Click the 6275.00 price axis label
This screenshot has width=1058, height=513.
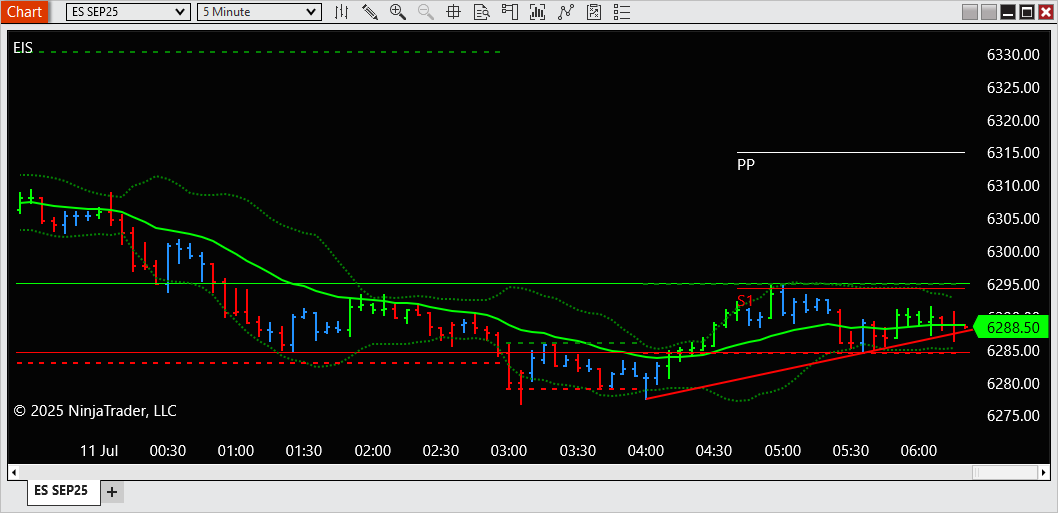(x=1013, y=416)
